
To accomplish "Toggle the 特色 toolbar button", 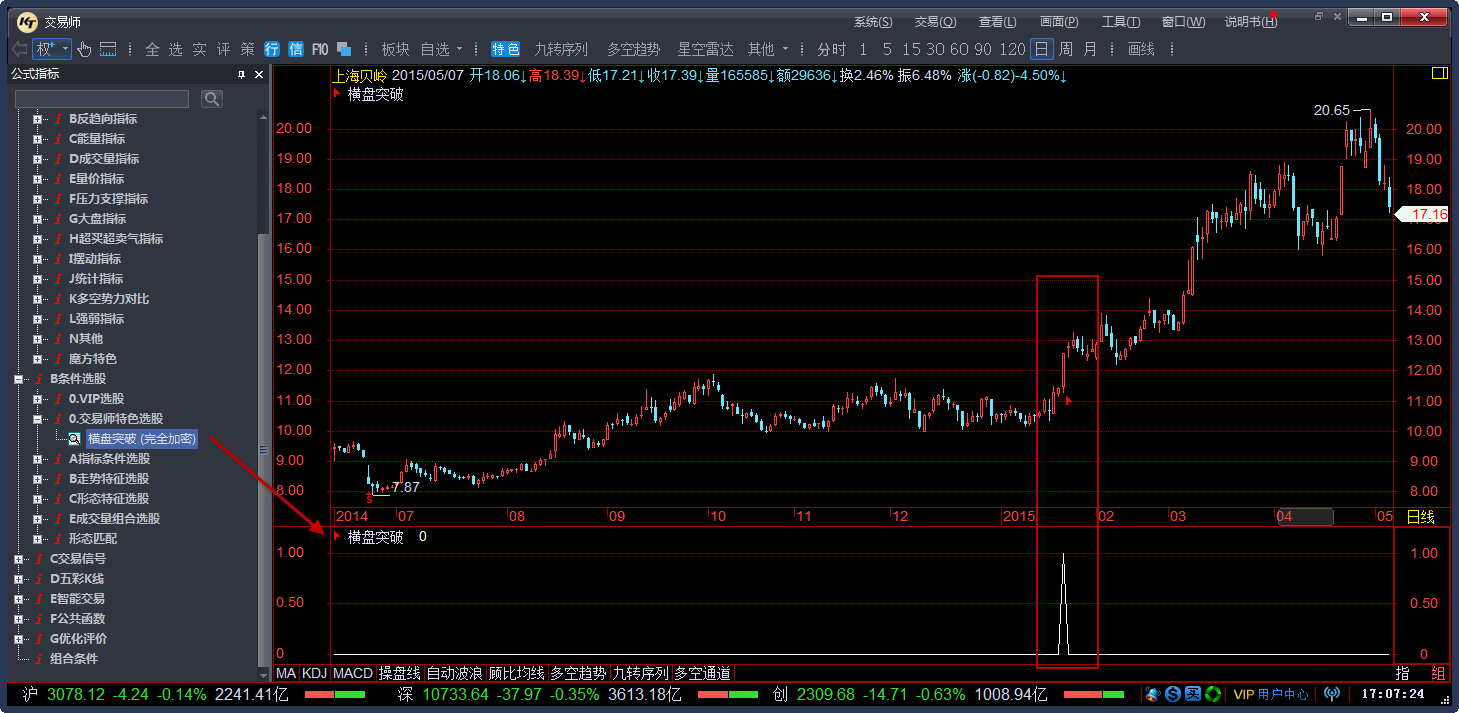I will click(x=505, y=49).
